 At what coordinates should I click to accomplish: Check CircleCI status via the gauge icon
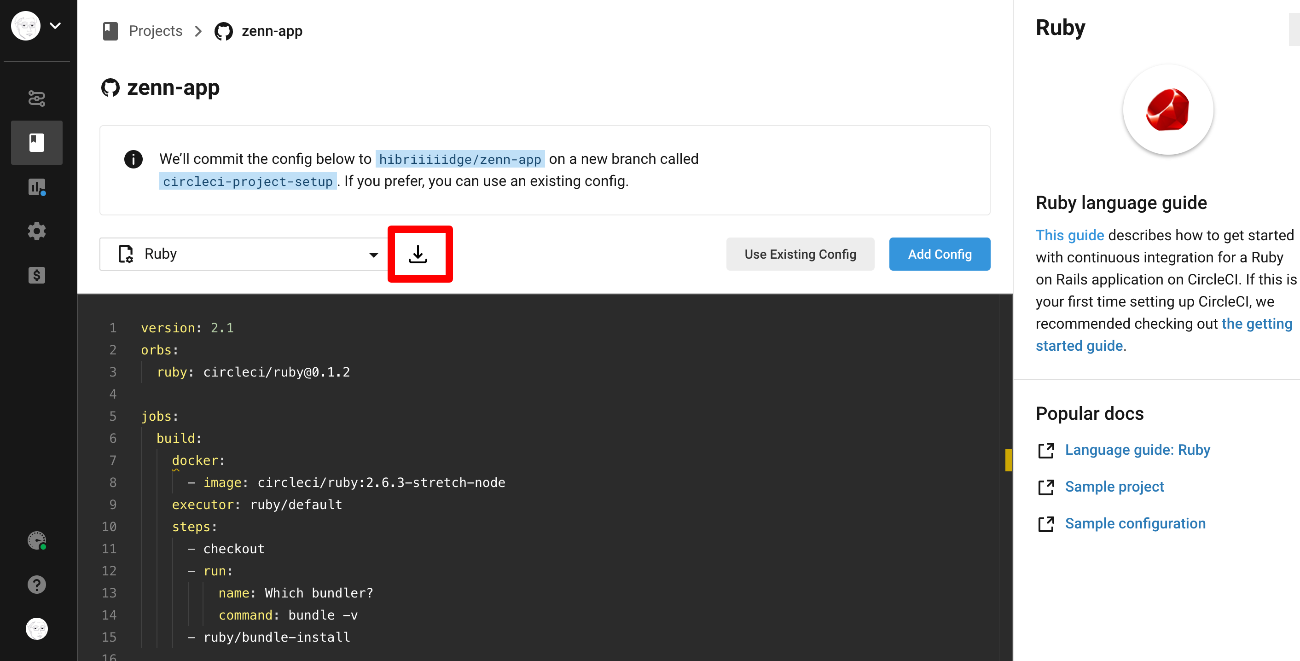tap(36, 540)
